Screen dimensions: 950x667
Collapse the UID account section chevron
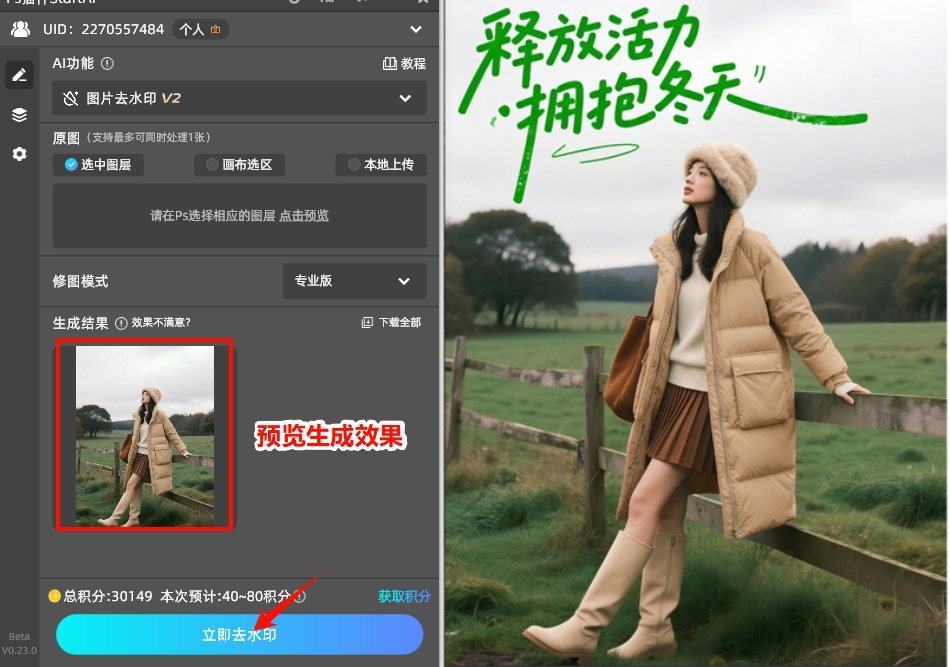coord(417,29)
